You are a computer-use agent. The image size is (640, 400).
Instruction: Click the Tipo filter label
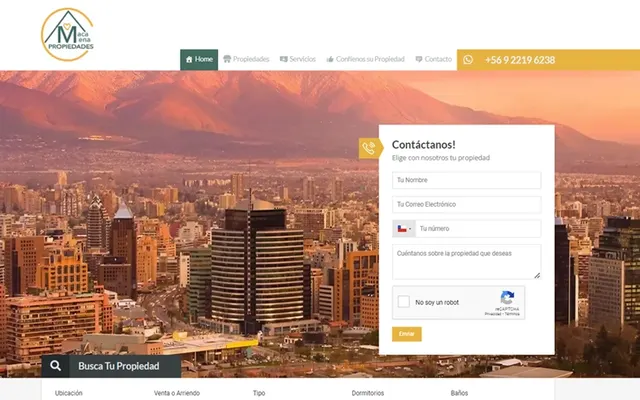(x=259, y=393)
